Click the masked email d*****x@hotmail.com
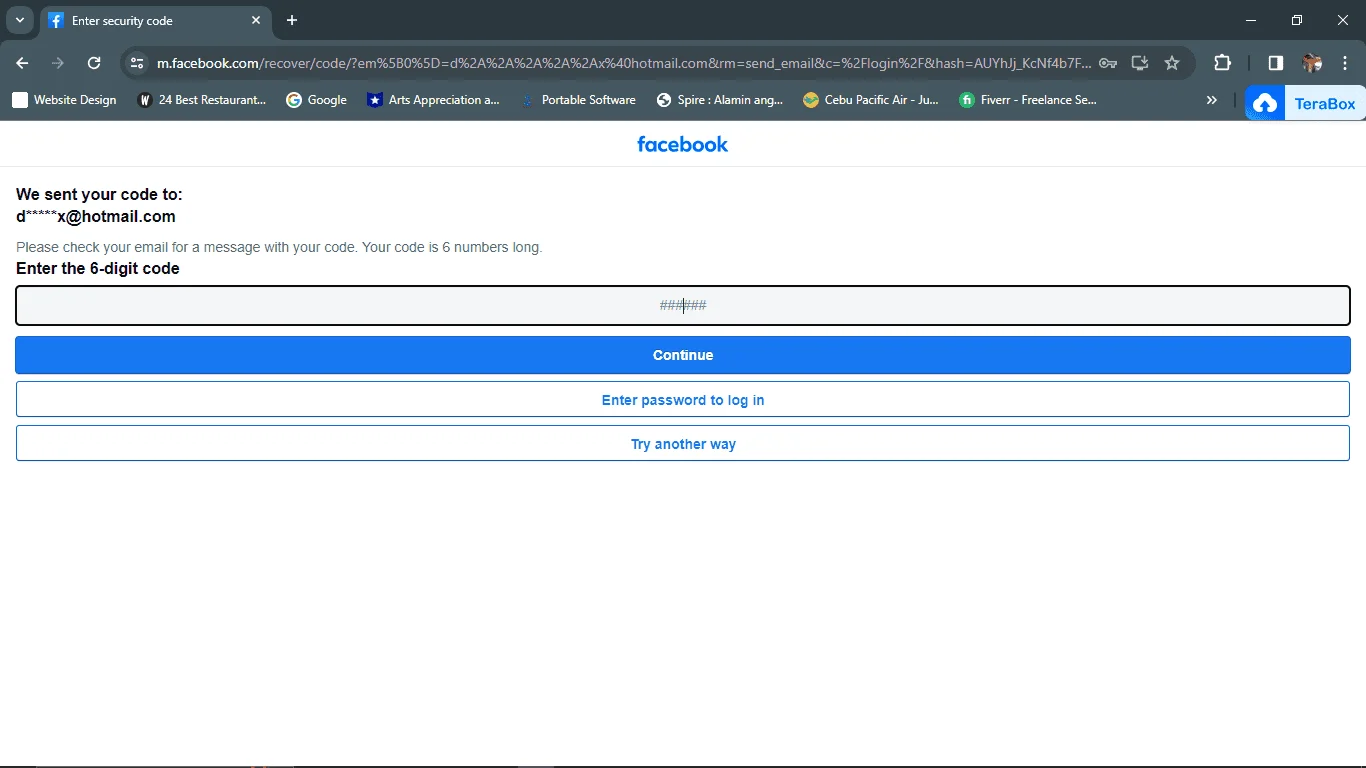The image size is (1366, 768). coord(96,217)
